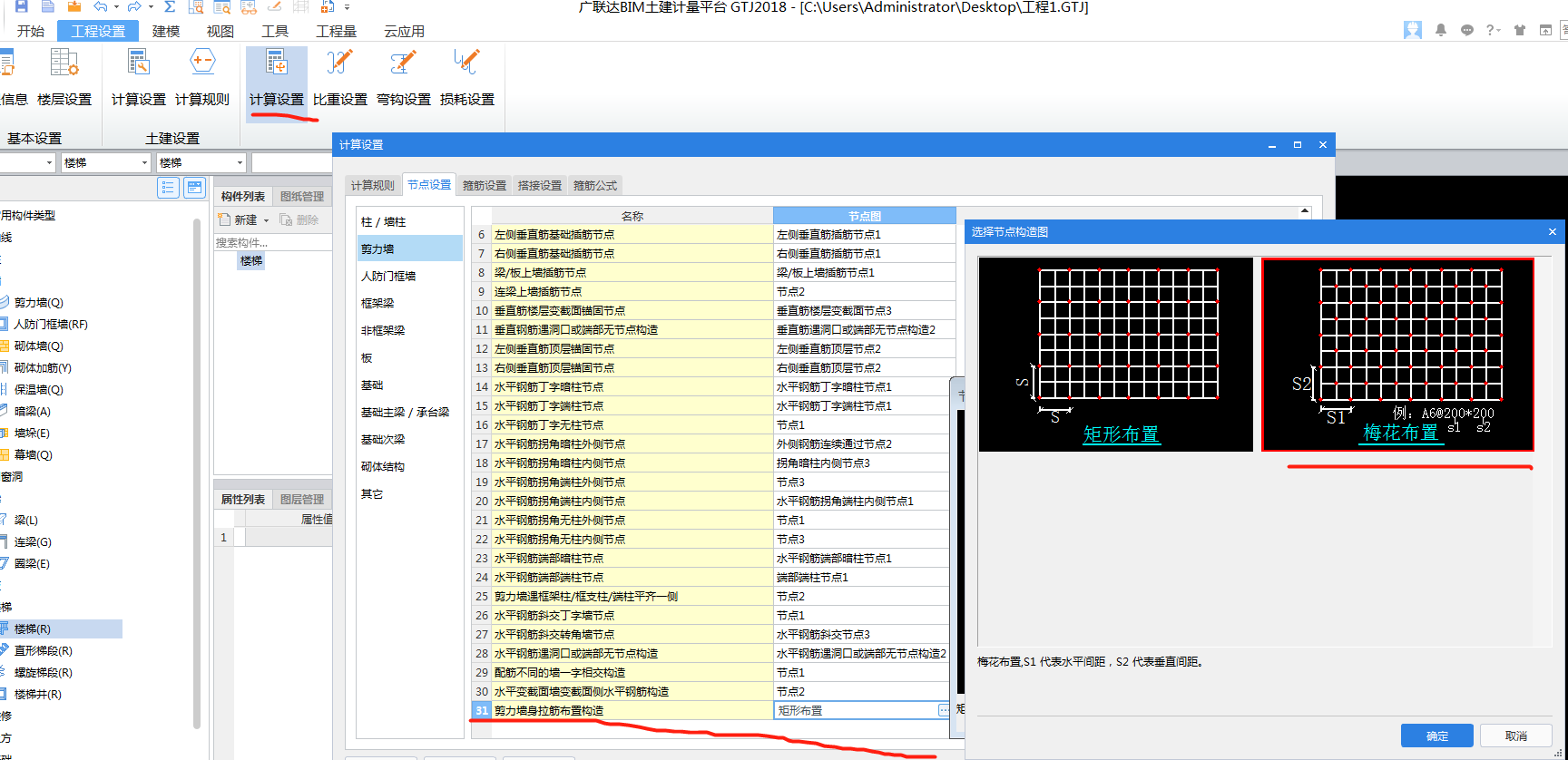Click 搜索构件 search input field
1568x760 pixels.
pos(272,242)
